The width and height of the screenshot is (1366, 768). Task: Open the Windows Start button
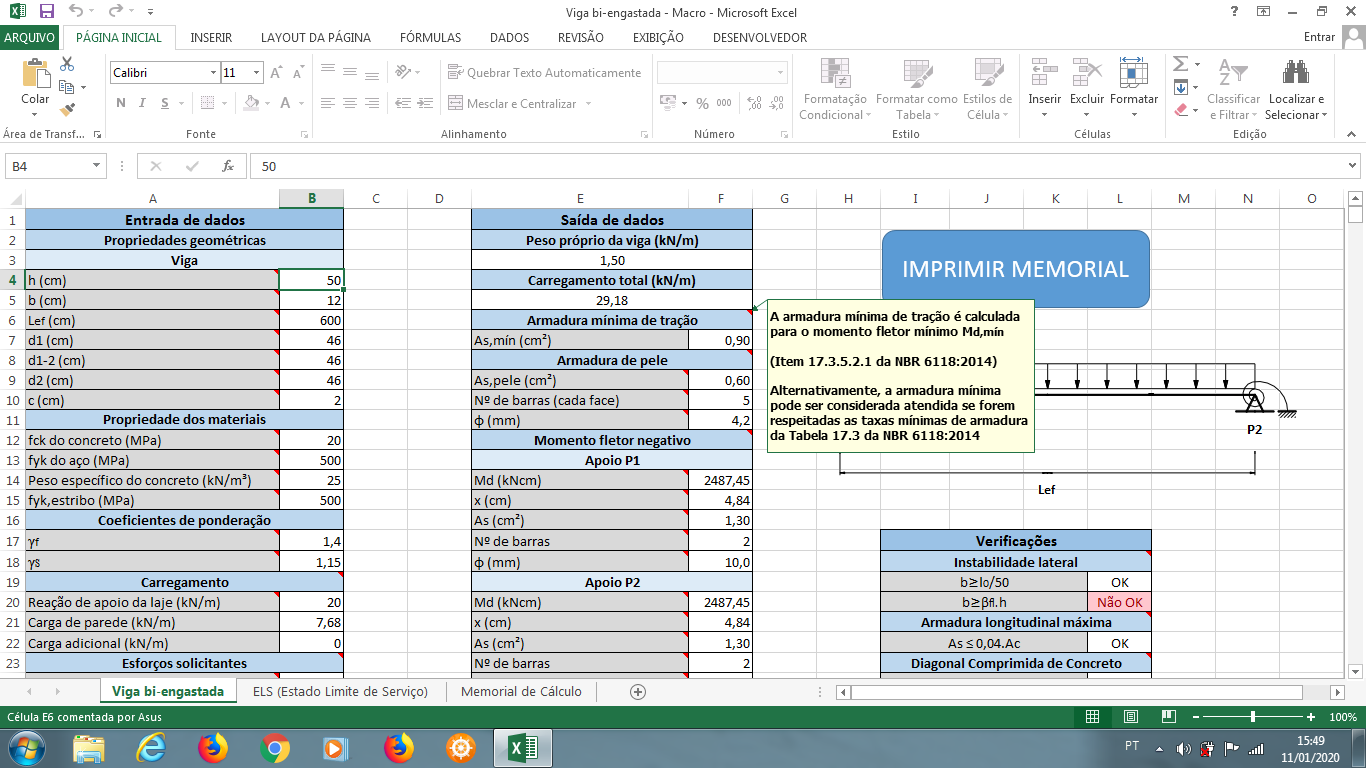click(26, 747)
